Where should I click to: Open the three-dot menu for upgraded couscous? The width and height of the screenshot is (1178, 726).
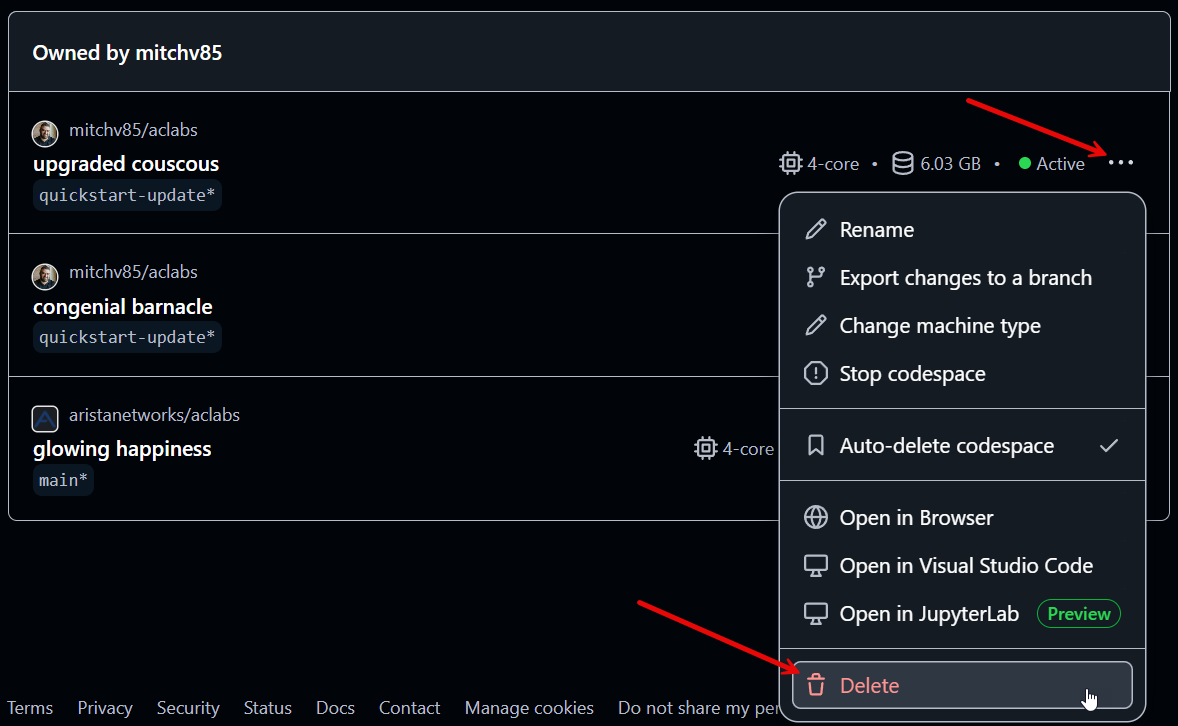pyautogui.click(x=1120, y=163)
